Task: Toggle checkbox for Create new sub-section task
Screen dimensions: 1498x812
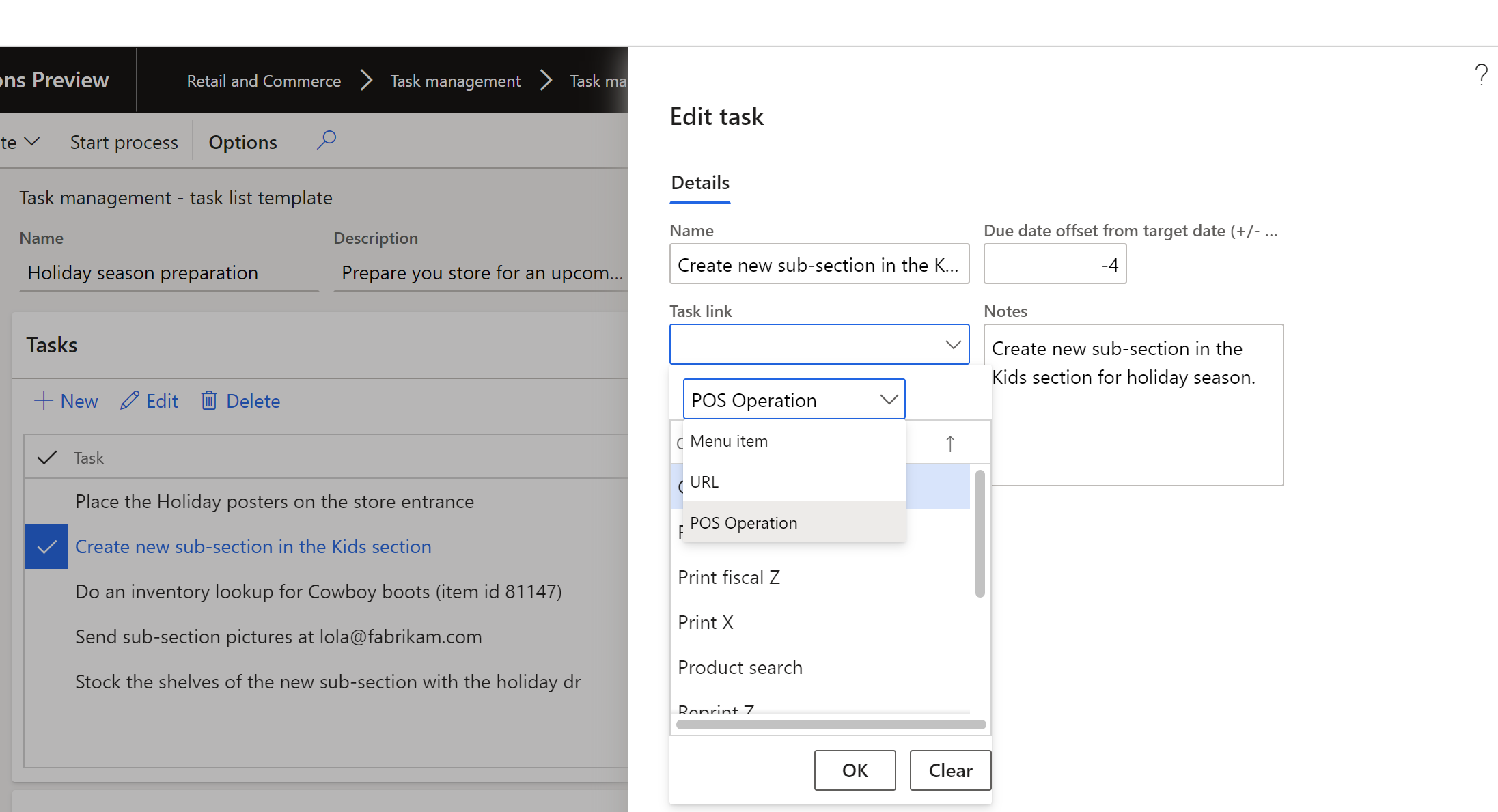Action: [46, 546]
